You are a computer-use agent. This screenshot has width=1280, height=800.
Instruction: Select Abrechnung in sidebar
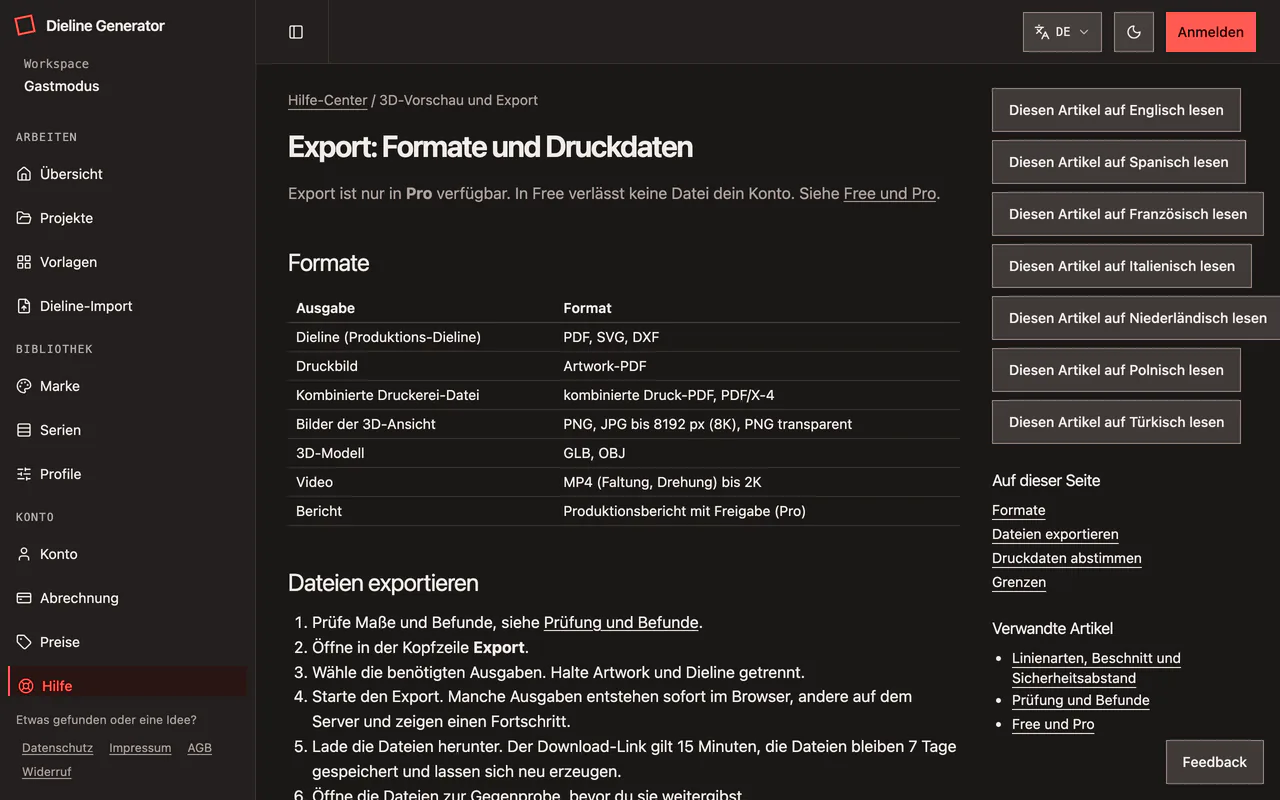tap(127, 598)
